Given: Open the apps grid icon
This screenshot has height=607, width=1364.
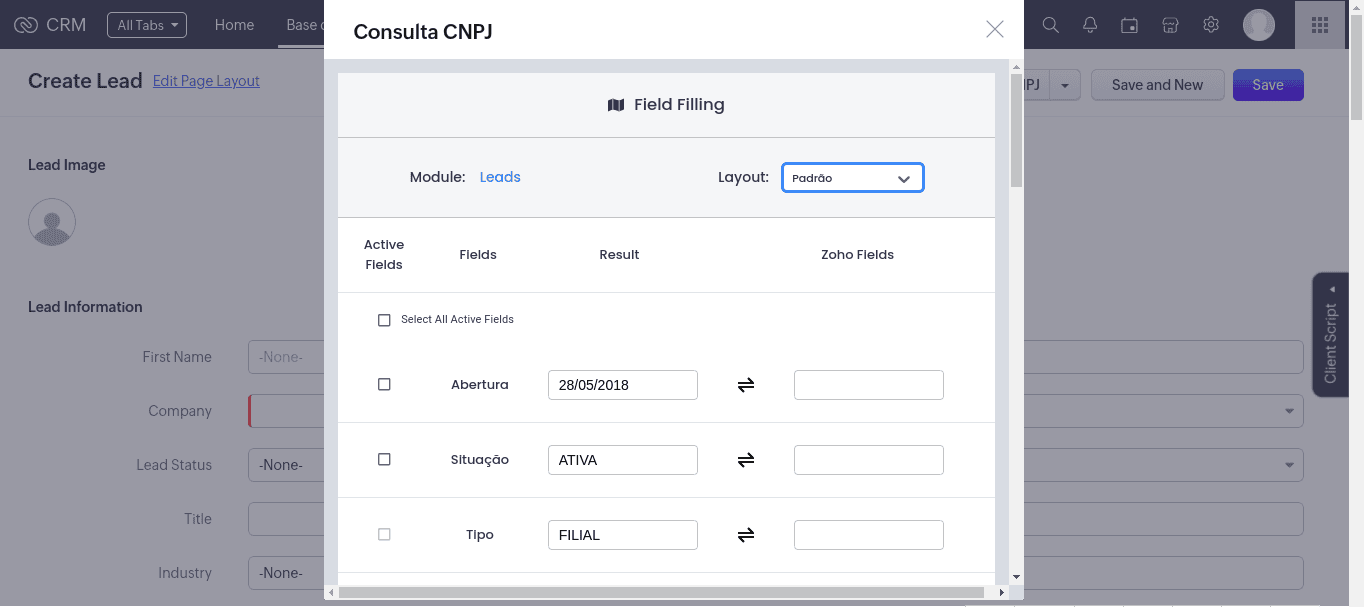Looking at the screenshot, I should 1319,25.
